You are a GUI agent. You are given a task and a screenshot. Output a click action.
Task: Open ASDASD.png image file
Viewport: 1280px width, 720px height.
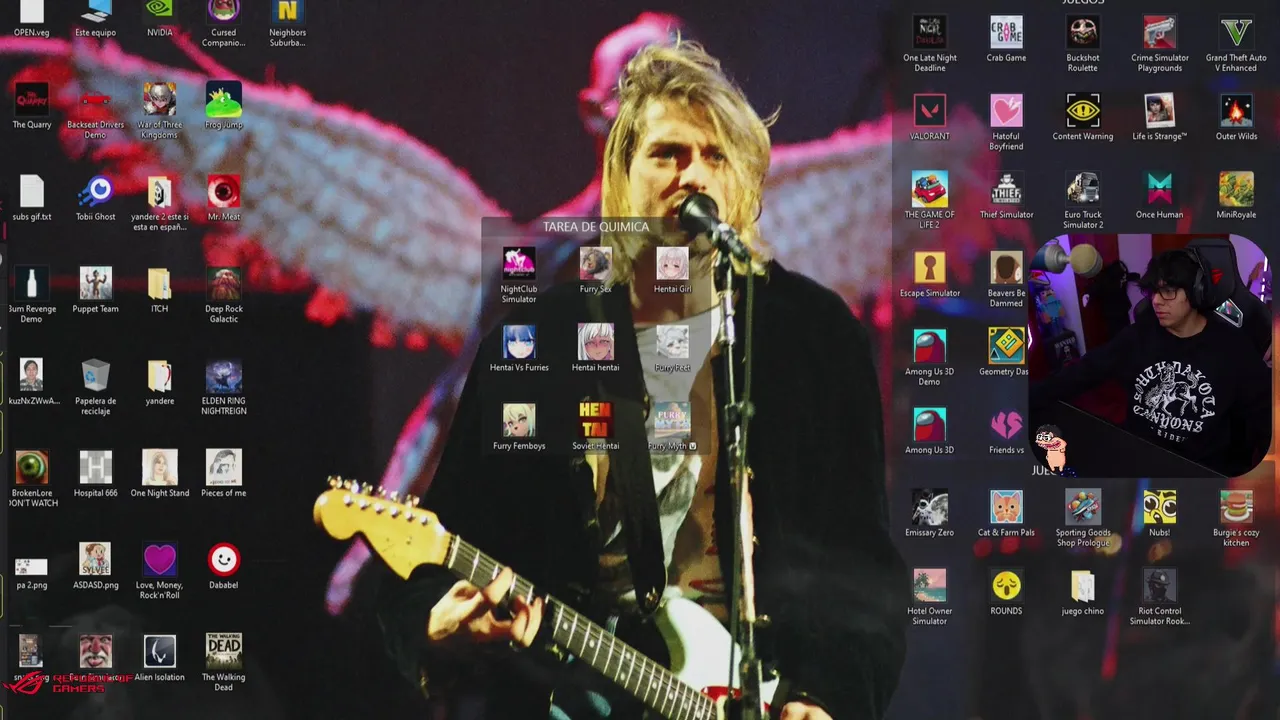click(95, 561)
